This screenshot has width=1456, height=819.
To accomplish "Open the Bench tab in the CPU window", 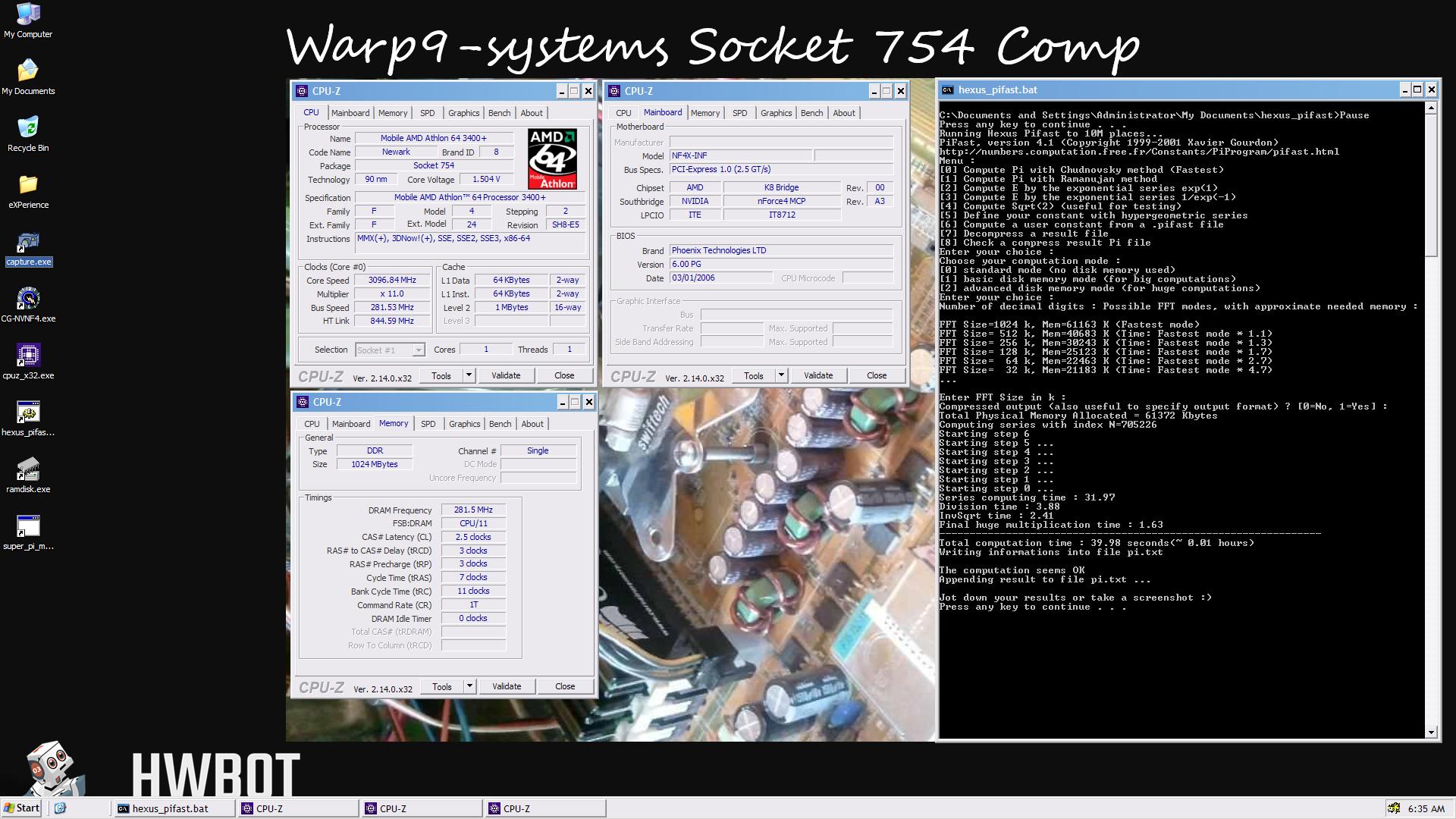I will click(499, 113).
